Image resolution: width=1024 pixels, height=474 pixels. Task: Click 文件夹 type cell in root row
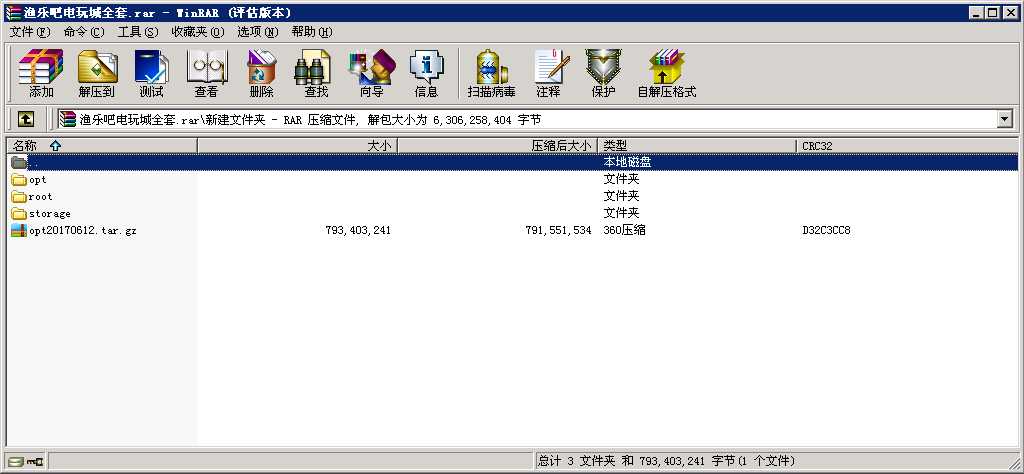pyautogui.click(x=621, y=196)
